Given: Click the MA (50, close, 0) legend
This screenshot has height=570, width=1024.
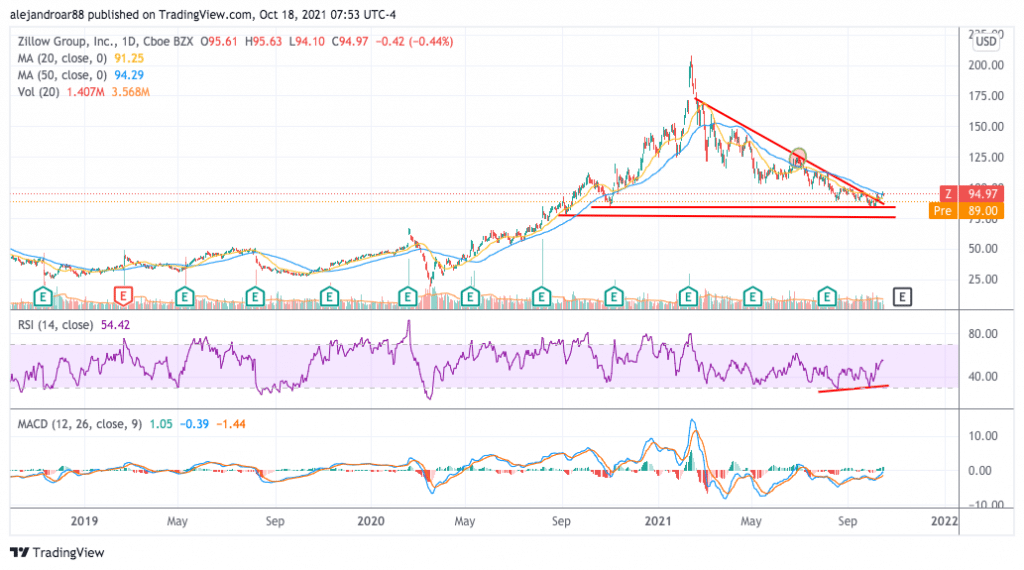Looking at the screenshot, I should [x=61, y=75].
